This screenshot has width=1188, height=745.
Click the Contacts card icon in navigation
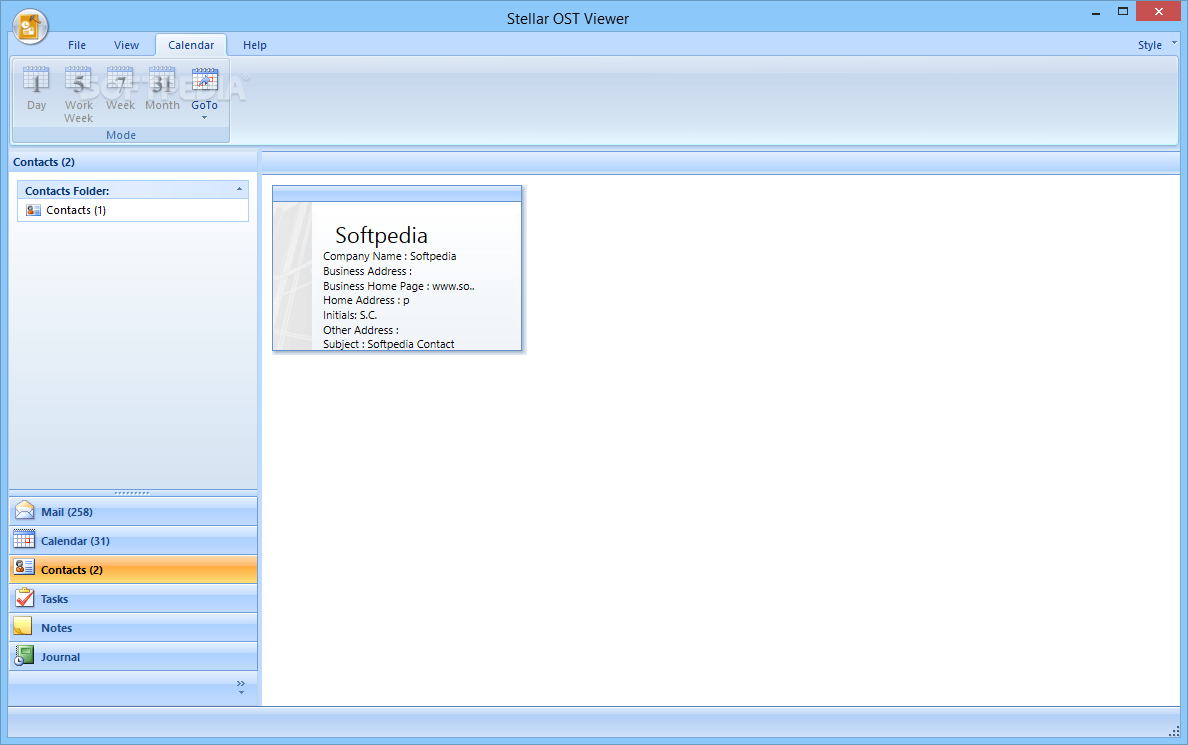[x=24, y=567]
